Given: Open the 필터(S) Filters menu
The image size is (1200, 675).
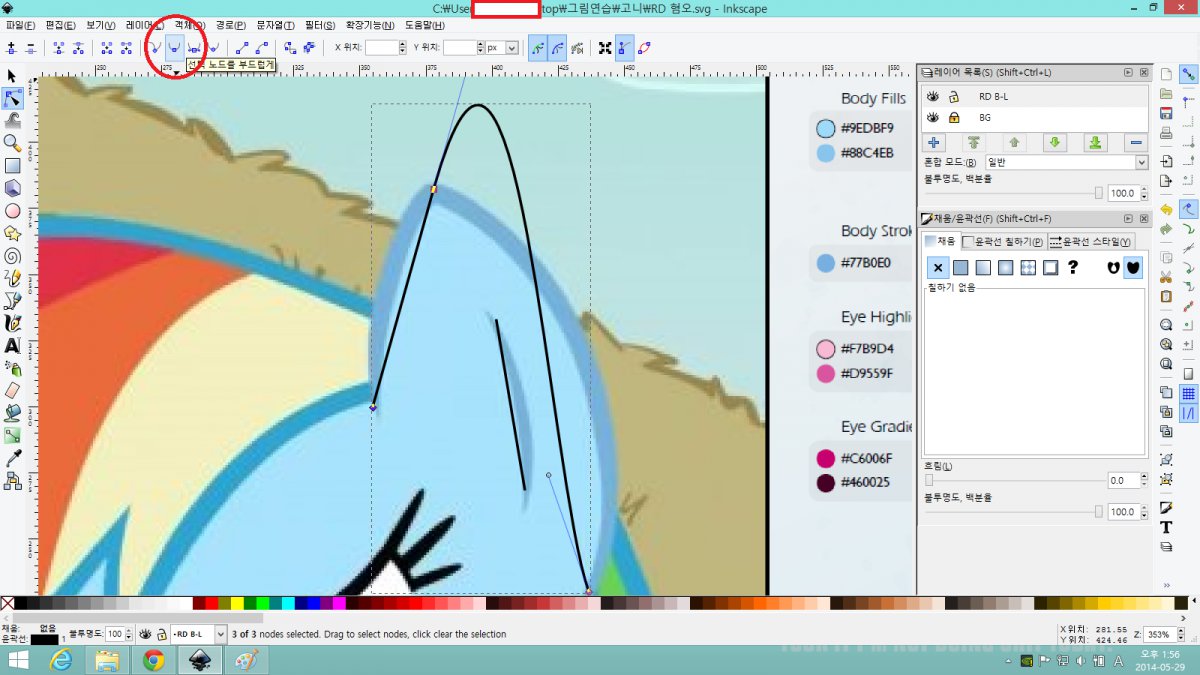Looking at the screenshot, I should coord(320,25).
